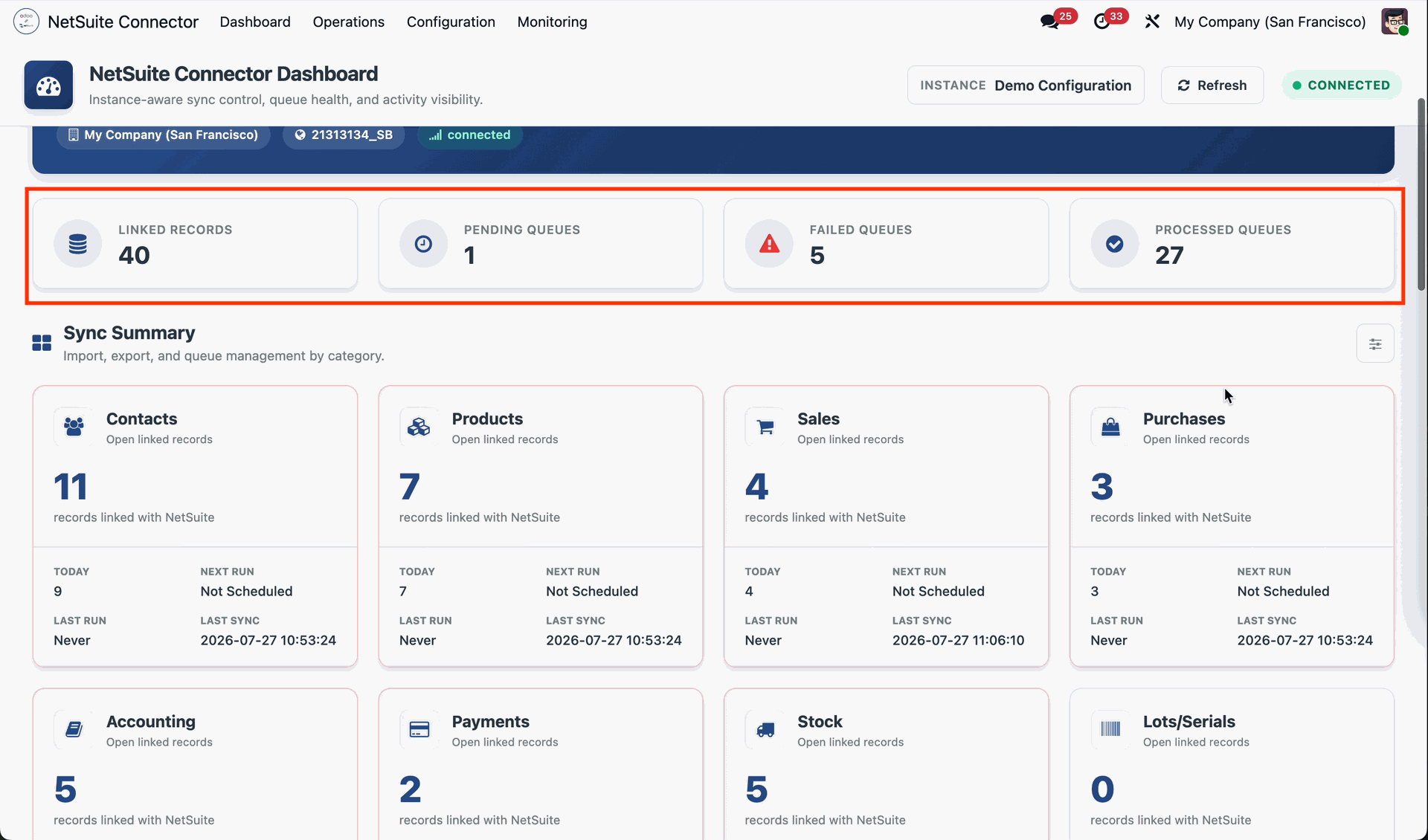Click the debug tools wrench icon
The width and height of the screenshot is (1428, 840).
(x=1152, y=22)
